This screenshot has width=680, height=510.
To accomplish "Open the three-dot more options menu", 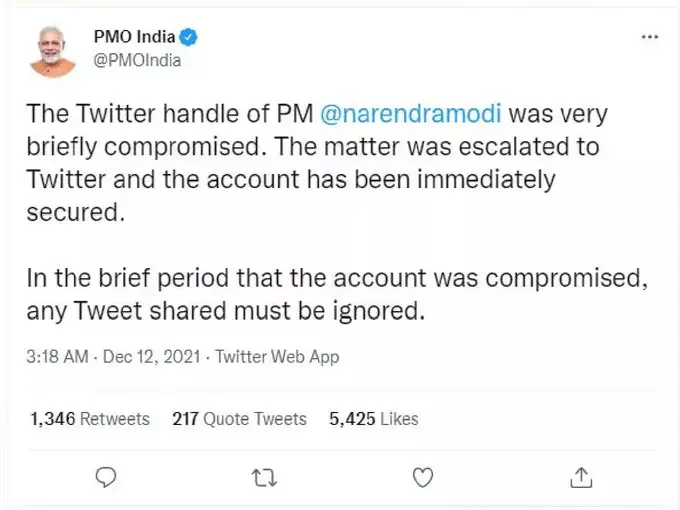I will pos(649,38).
